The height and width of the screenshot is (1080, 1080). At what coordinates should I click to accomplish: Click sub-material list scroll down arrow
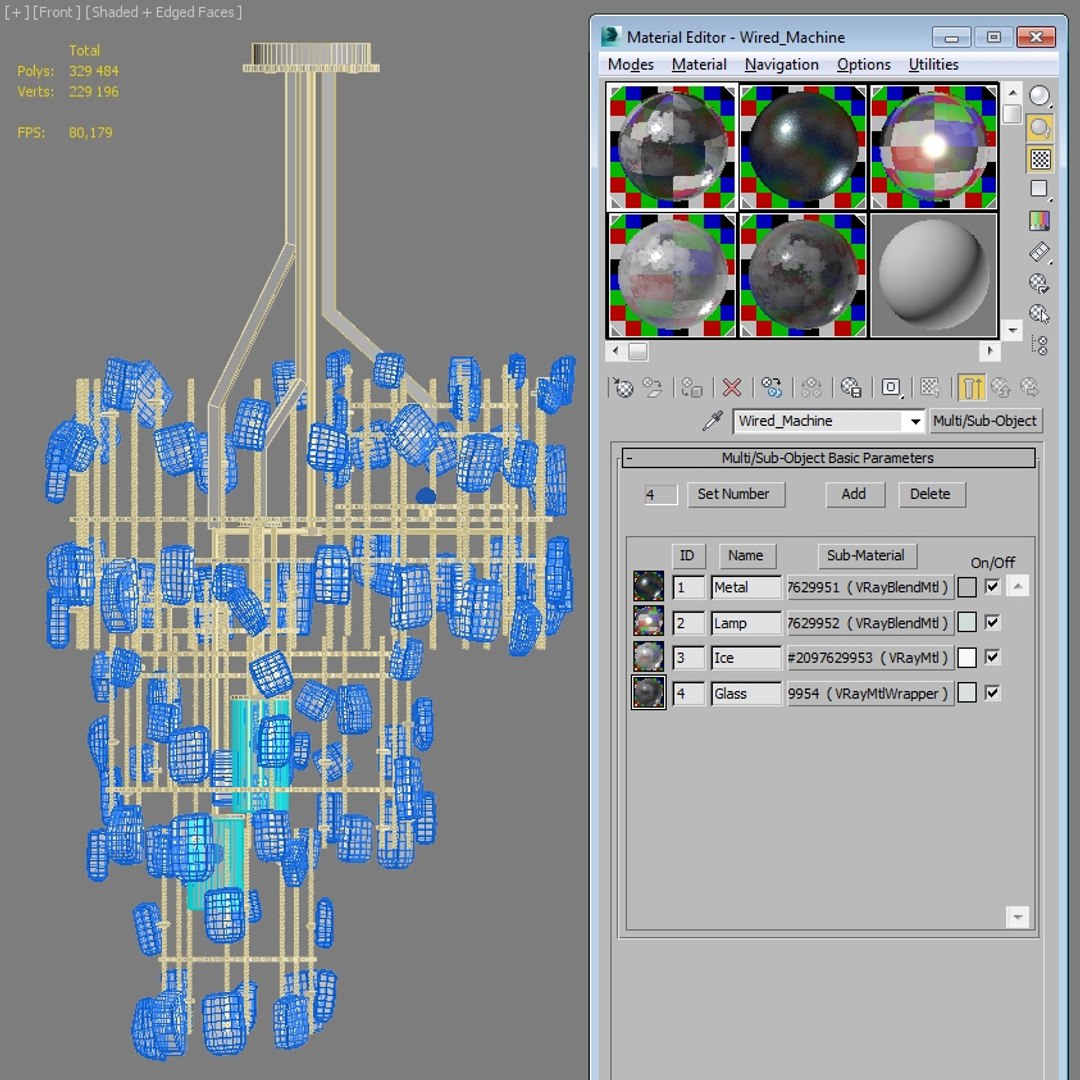pos(1017,917)
